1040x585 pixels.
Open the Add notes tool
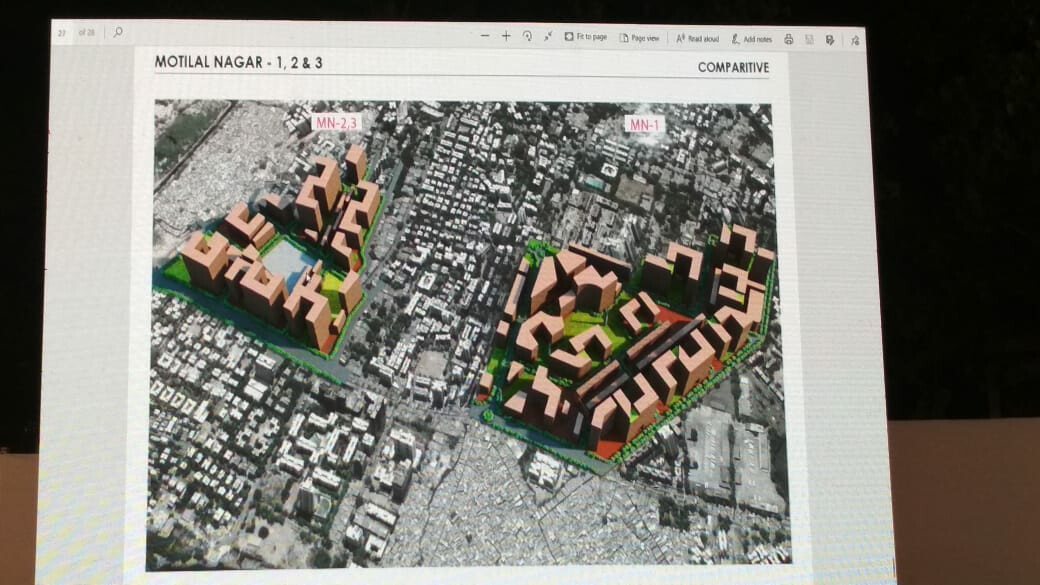pyautogui.click(x=752, y=39)
